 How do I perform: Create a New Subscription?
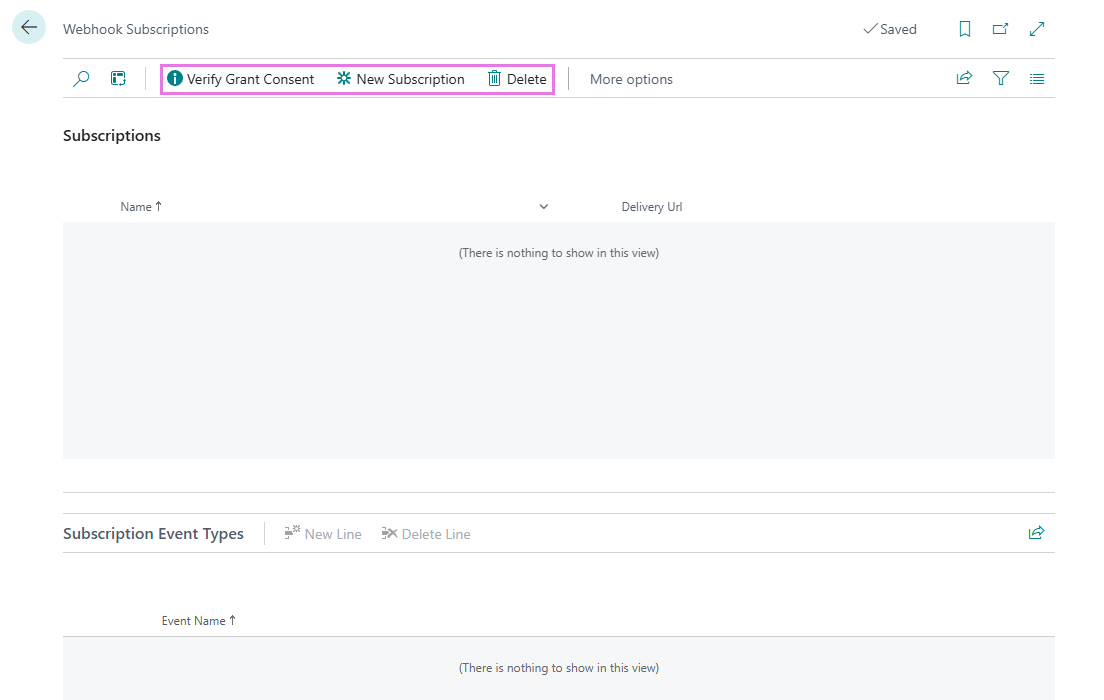[401, 79]
